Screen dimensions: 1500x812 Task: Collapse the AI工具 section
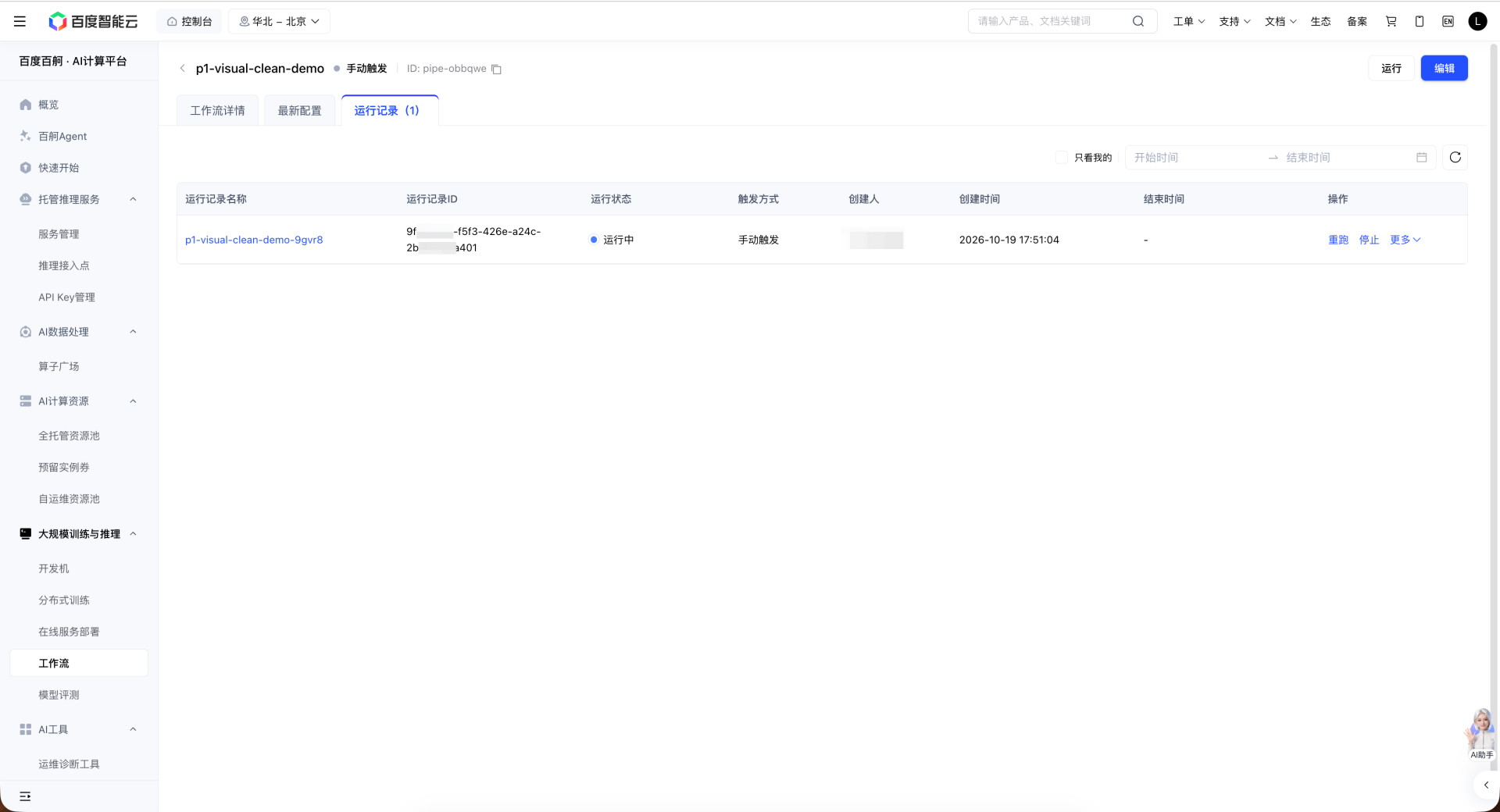tap(133, 729)
